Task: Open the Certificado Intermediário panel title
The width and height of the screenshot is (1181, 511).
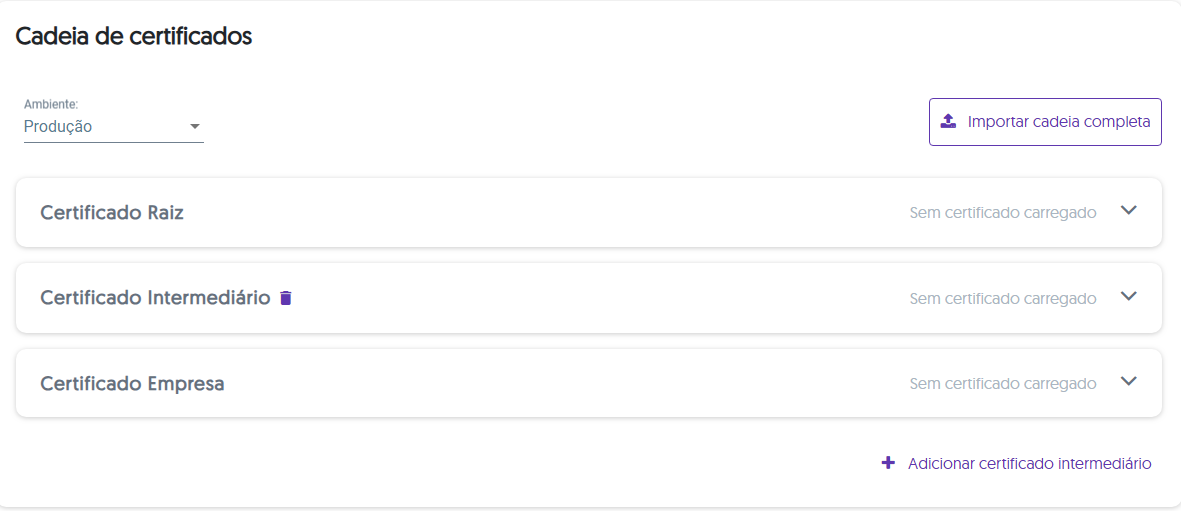Action: [155, 298]
